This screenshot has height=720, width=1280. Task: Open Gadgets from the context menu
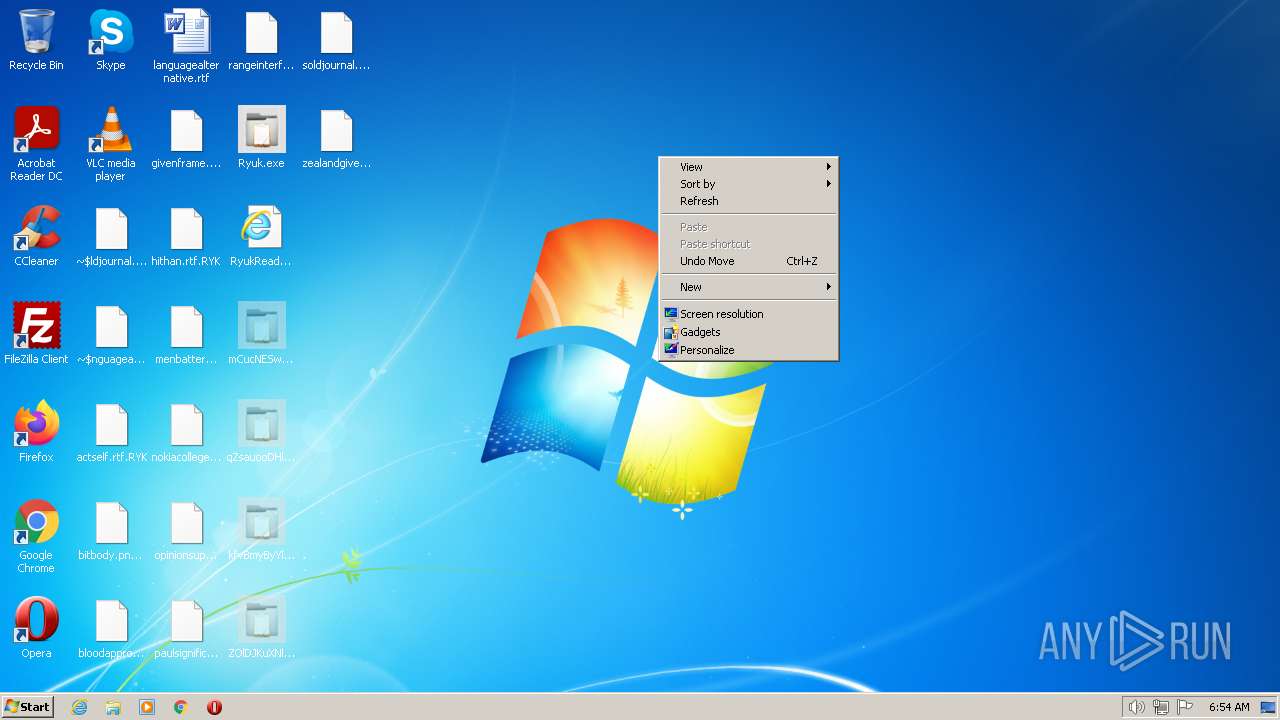(x=748, y=332)
